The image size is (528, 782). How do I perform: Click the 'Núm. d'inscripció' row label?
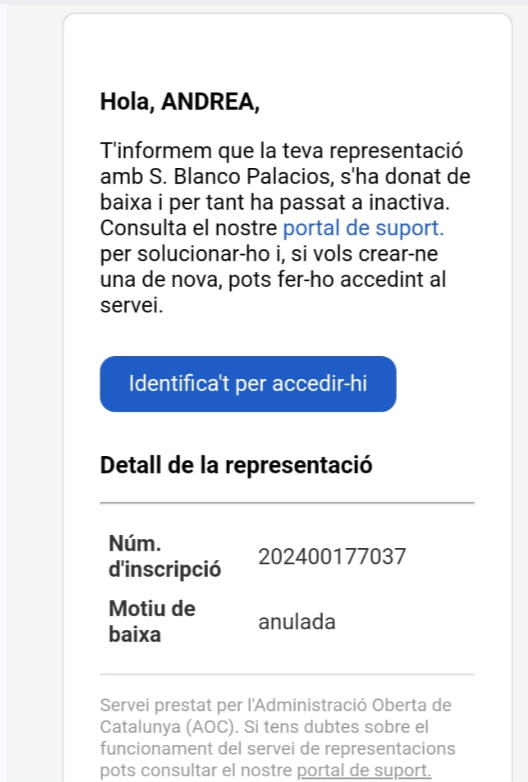(x=165, y=557)
